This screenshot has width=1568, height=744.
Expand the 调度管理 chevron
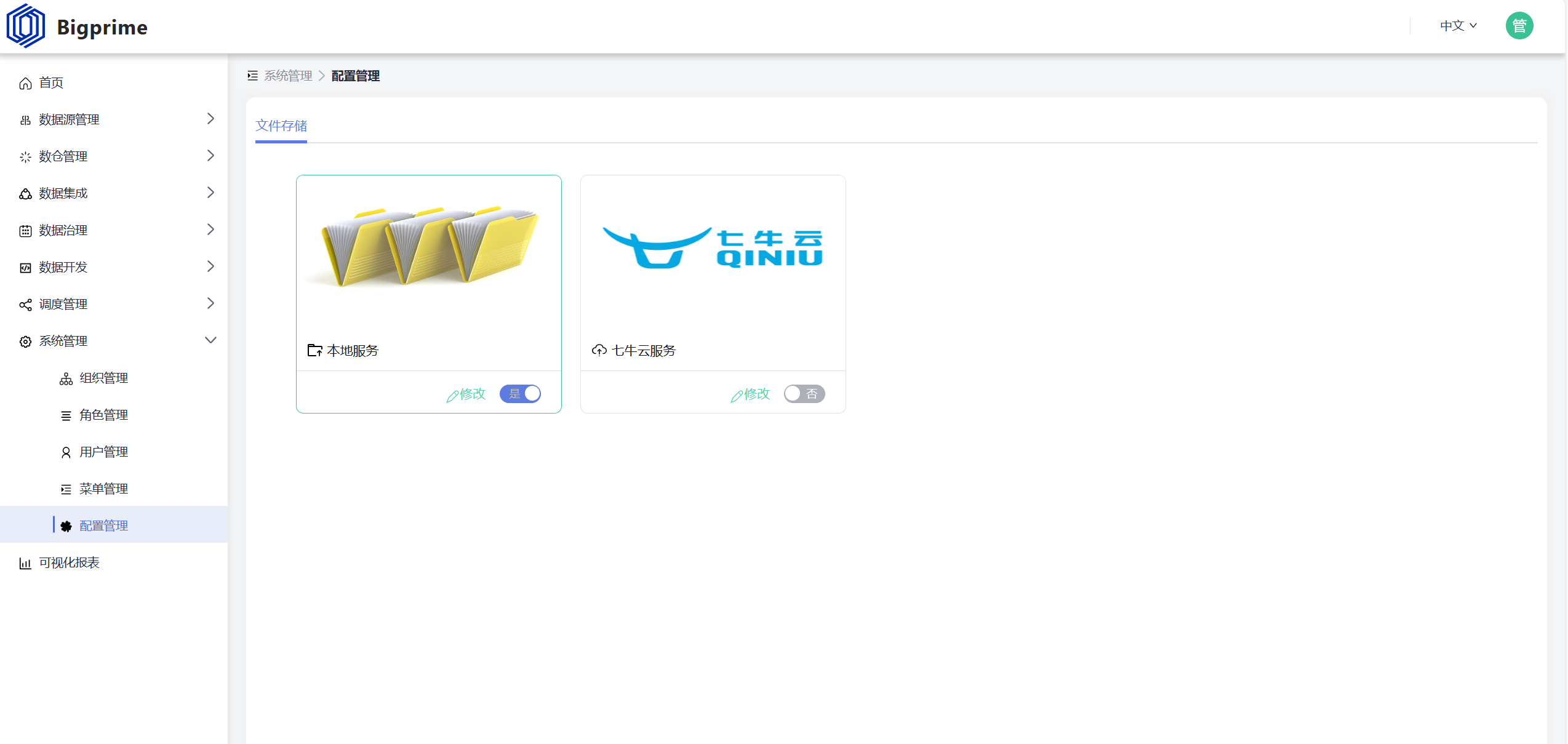[210, 303]
